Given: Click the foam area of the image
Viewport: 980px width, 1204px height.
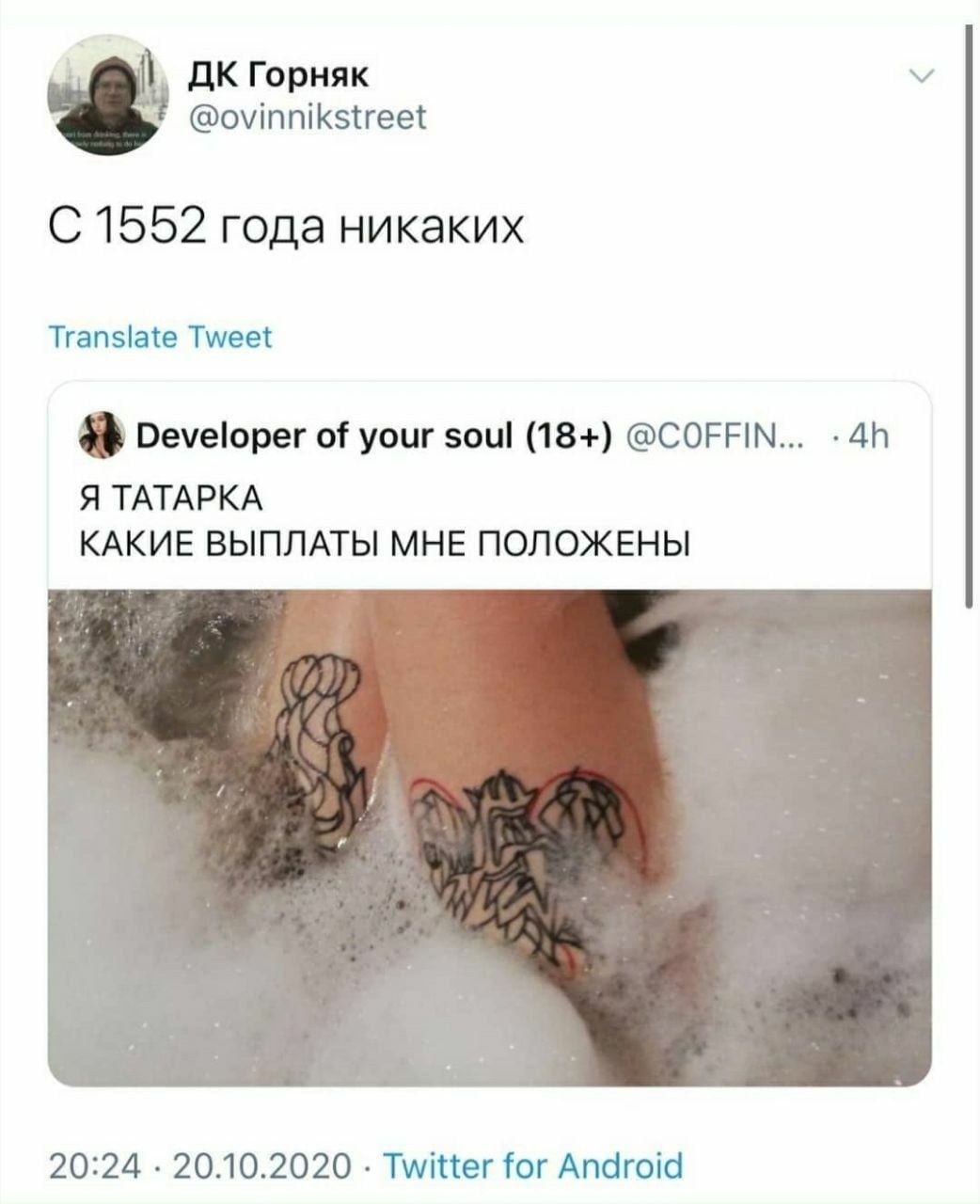Looking at the screenshot, I should (799, 847).
